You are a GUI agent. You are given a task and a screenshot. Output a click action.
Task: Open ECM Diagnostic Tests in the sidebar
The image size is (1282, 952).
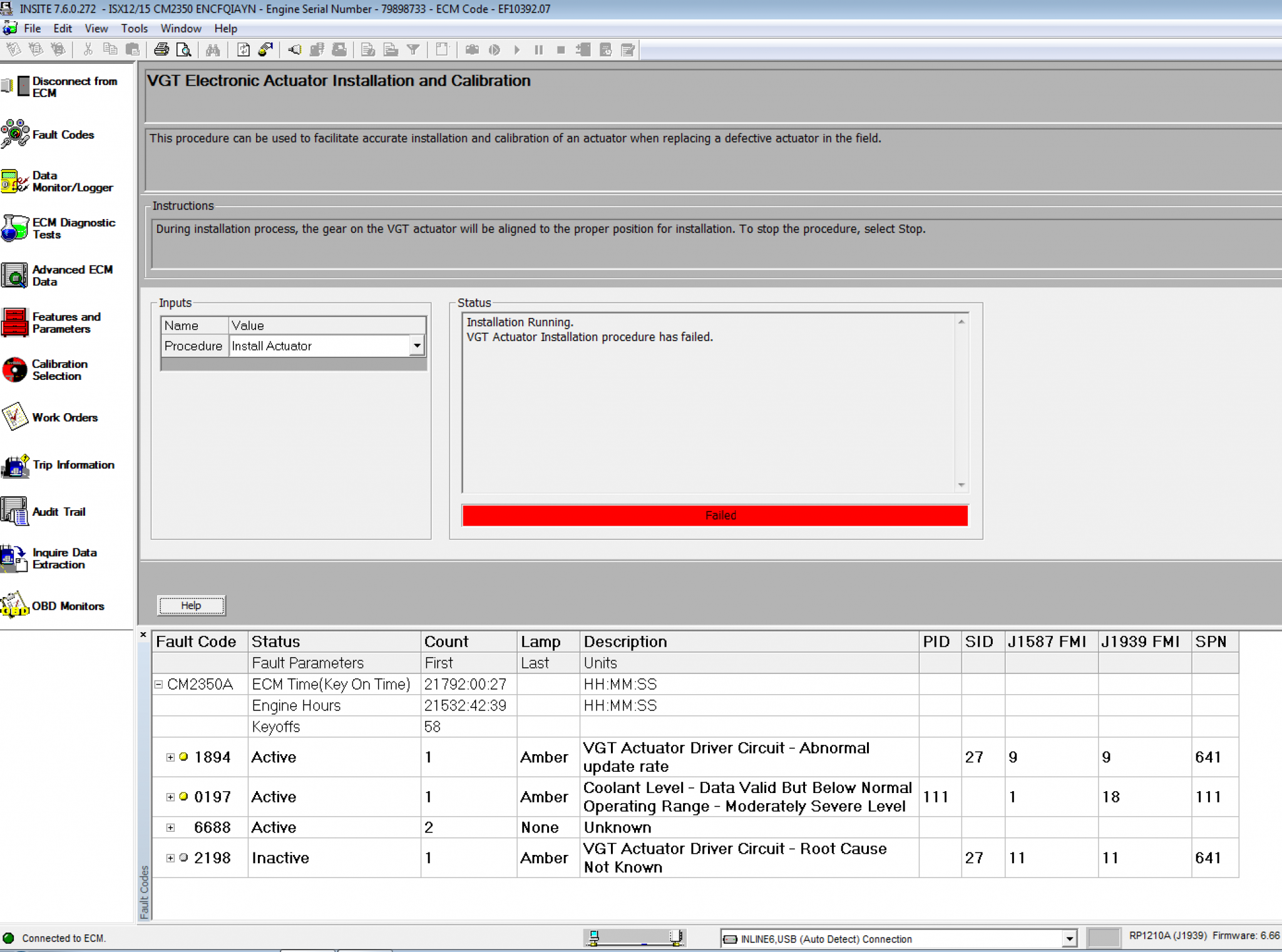[x=59, y=228]
